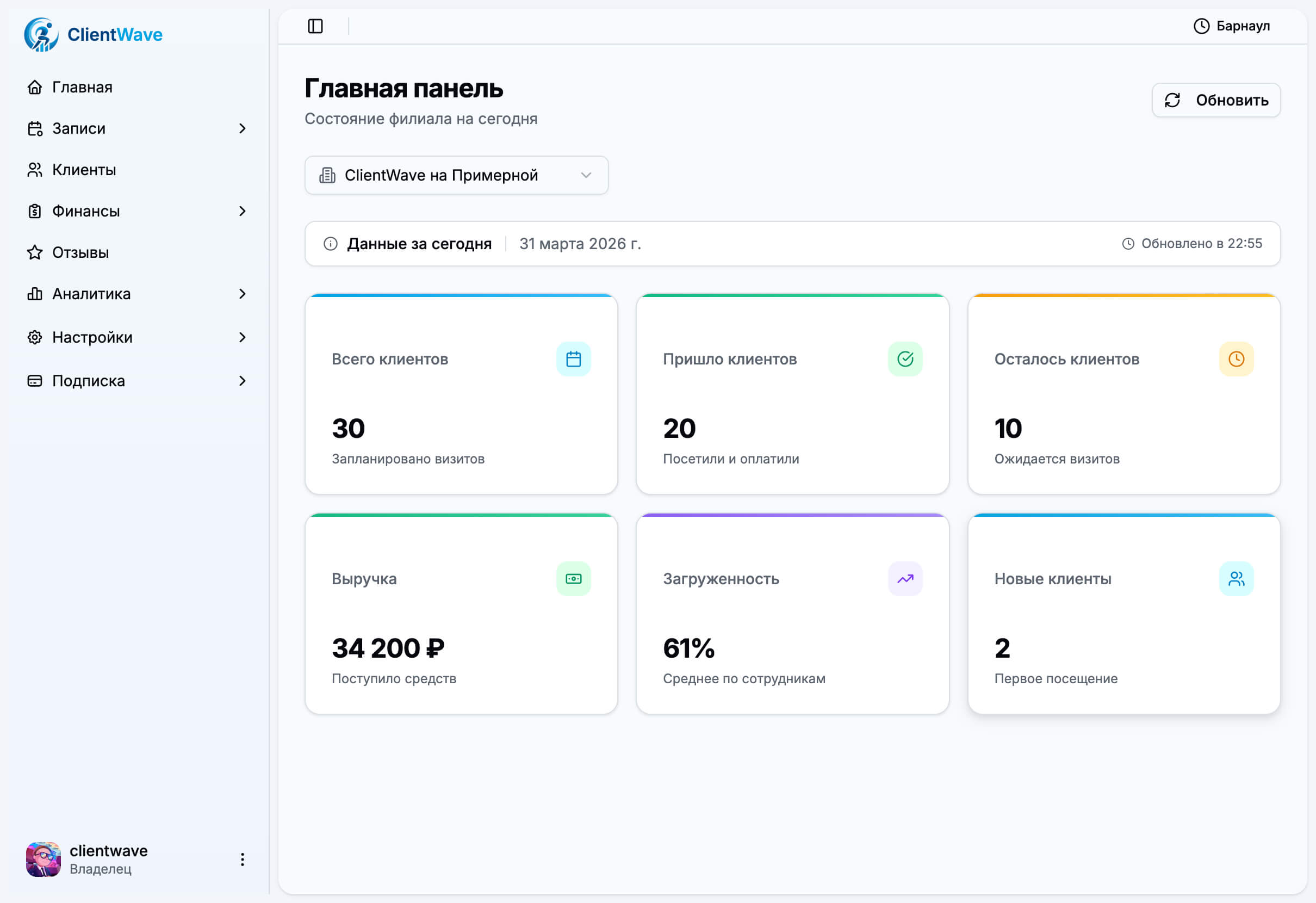
Task: Open the Отзывы menu item
Action: 80,252
